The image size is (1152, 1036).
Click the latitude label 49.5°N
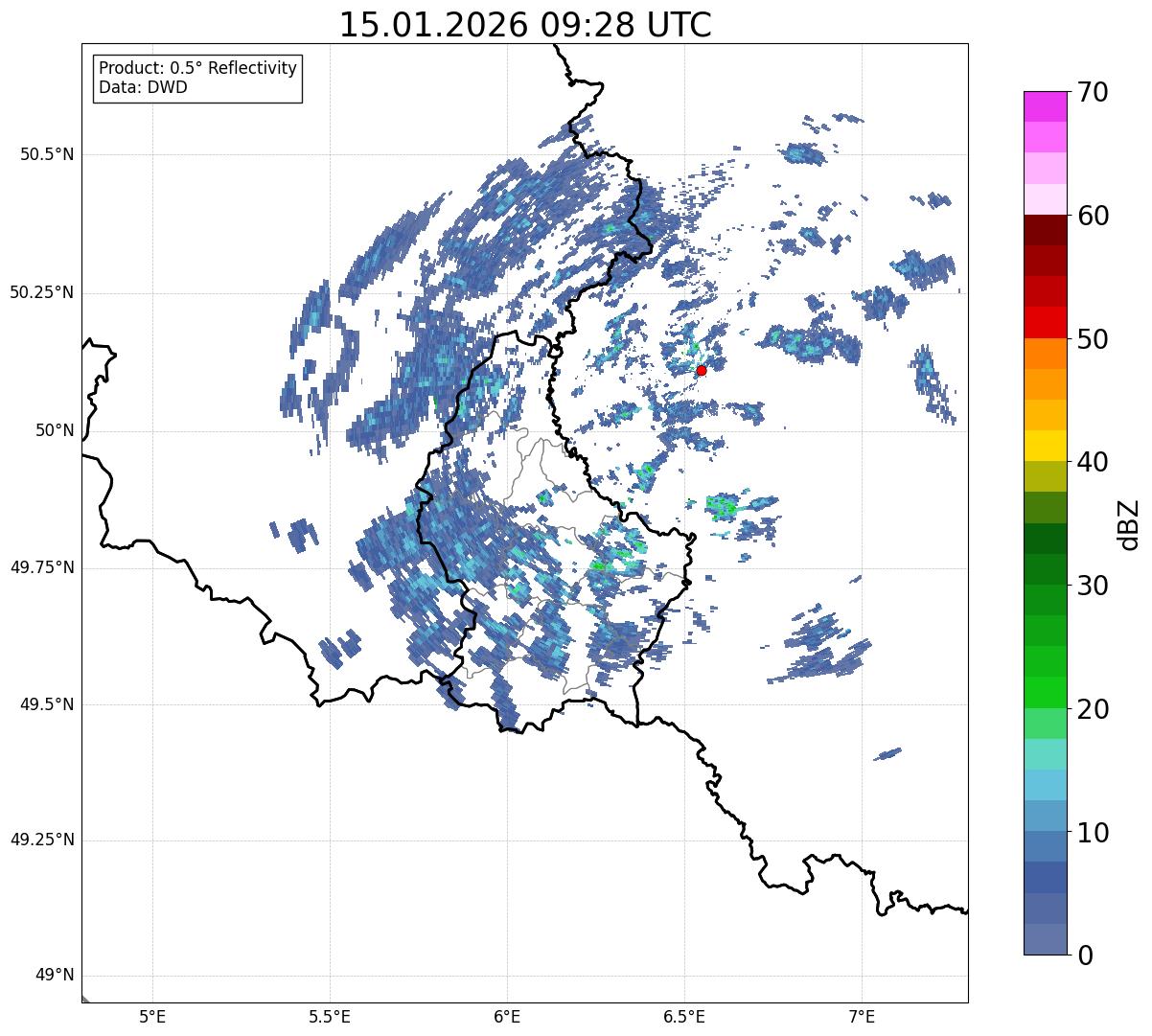point(47,704)
